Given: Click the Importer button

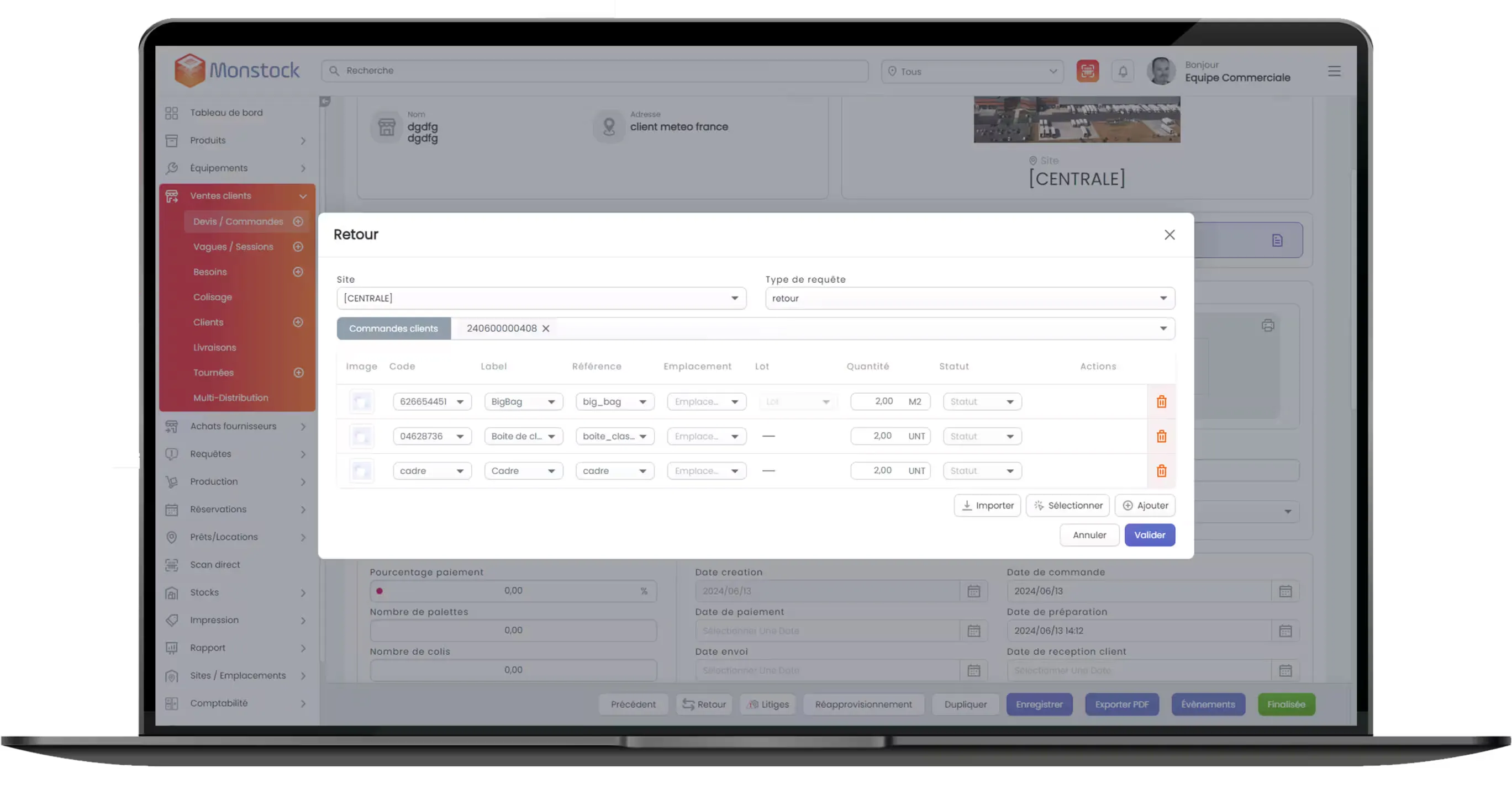Looking at the screenshot, I should click(x=987, y=506).
